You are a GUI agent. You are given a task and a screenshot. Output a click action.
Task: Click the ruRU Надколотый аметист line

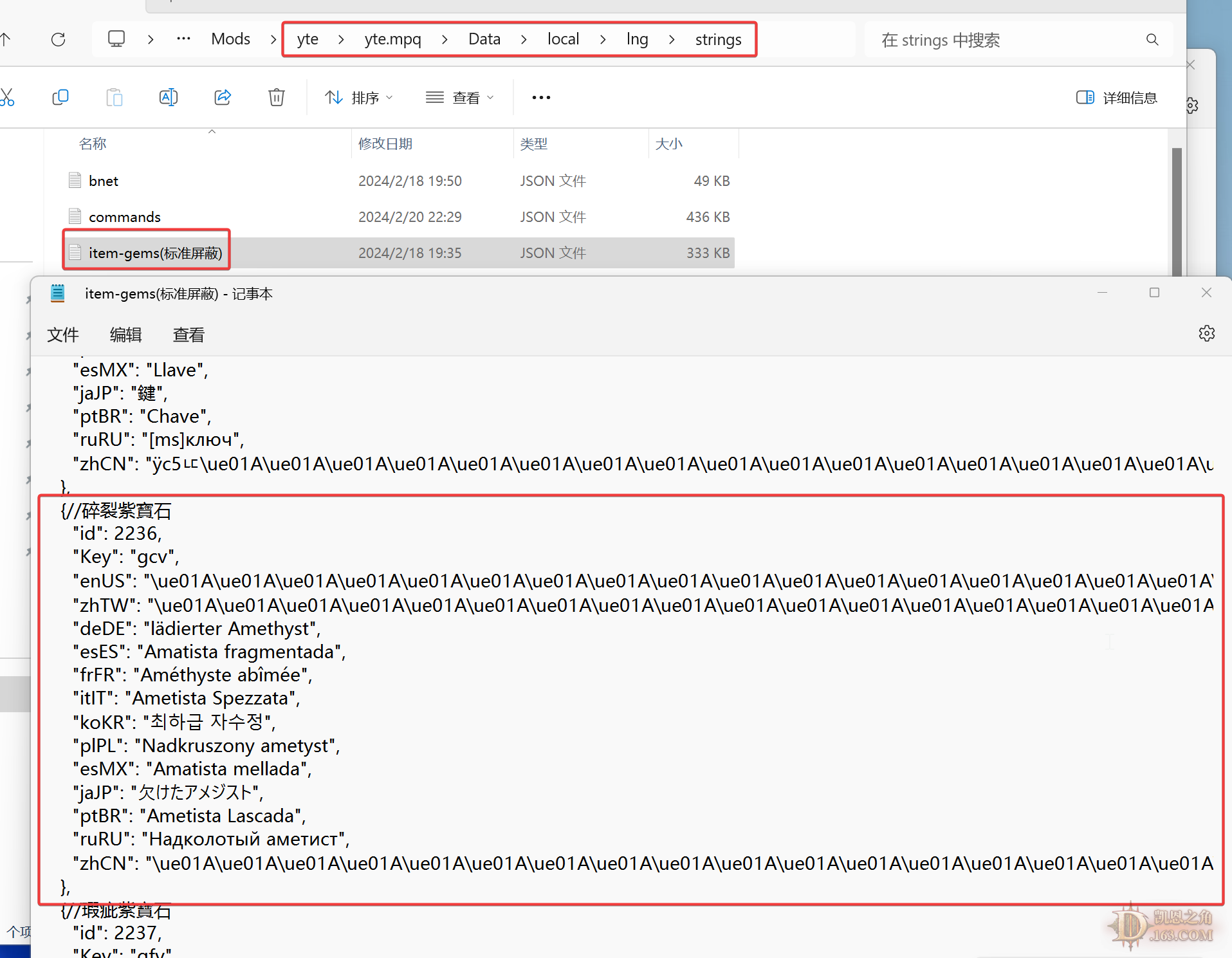[211, 839]
